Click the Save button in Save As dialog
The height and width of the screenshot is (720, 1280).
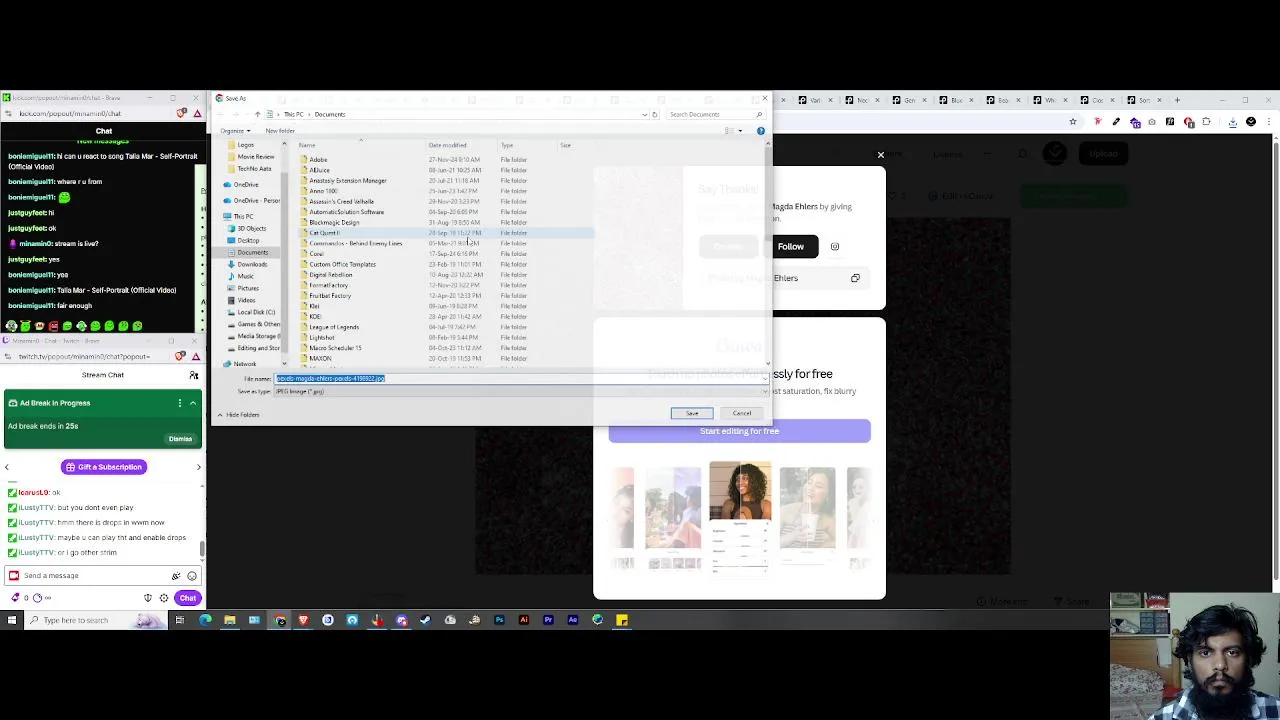[692, 413]
